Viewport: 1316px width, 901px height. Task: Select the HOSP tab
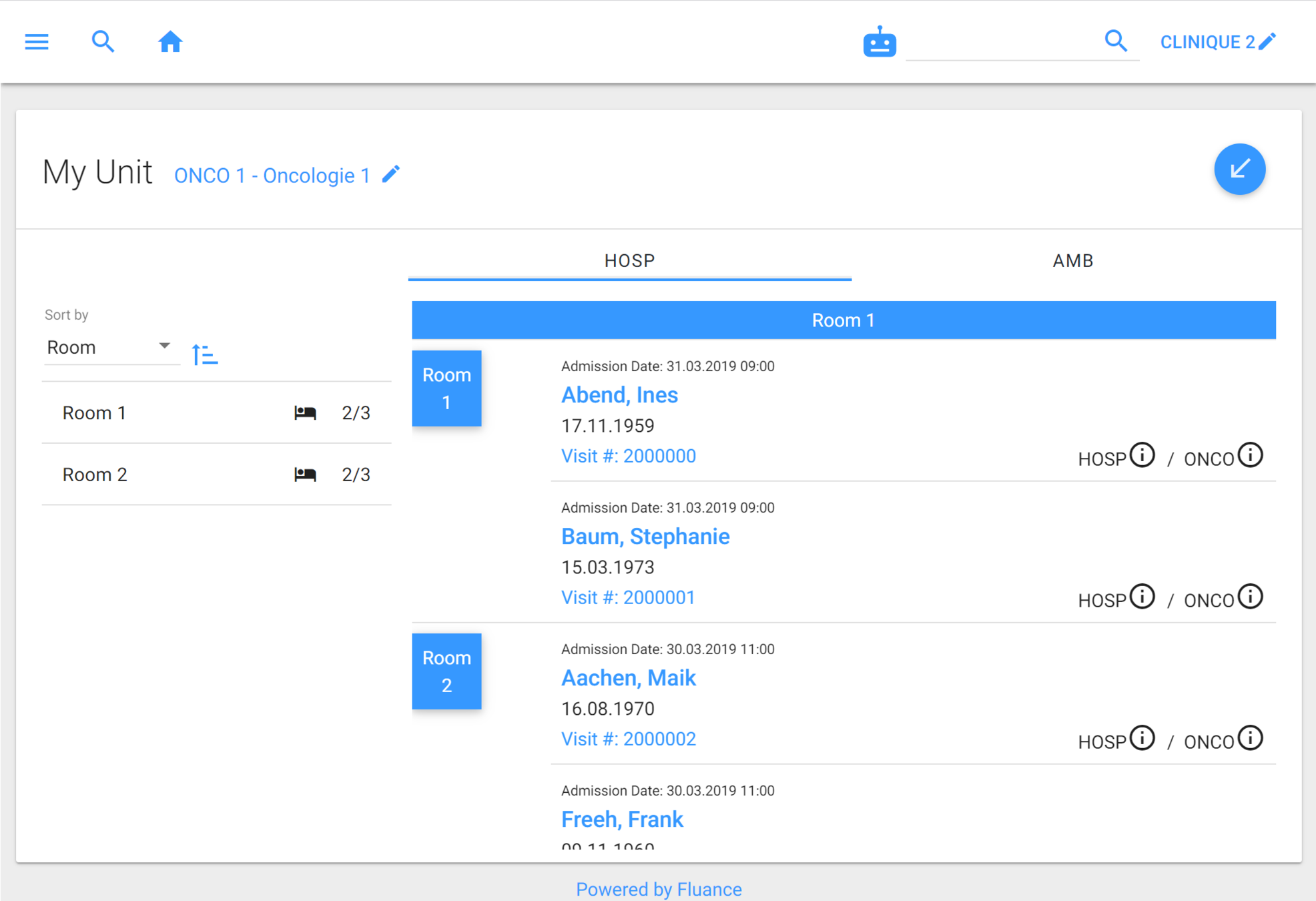coord(629,260)
